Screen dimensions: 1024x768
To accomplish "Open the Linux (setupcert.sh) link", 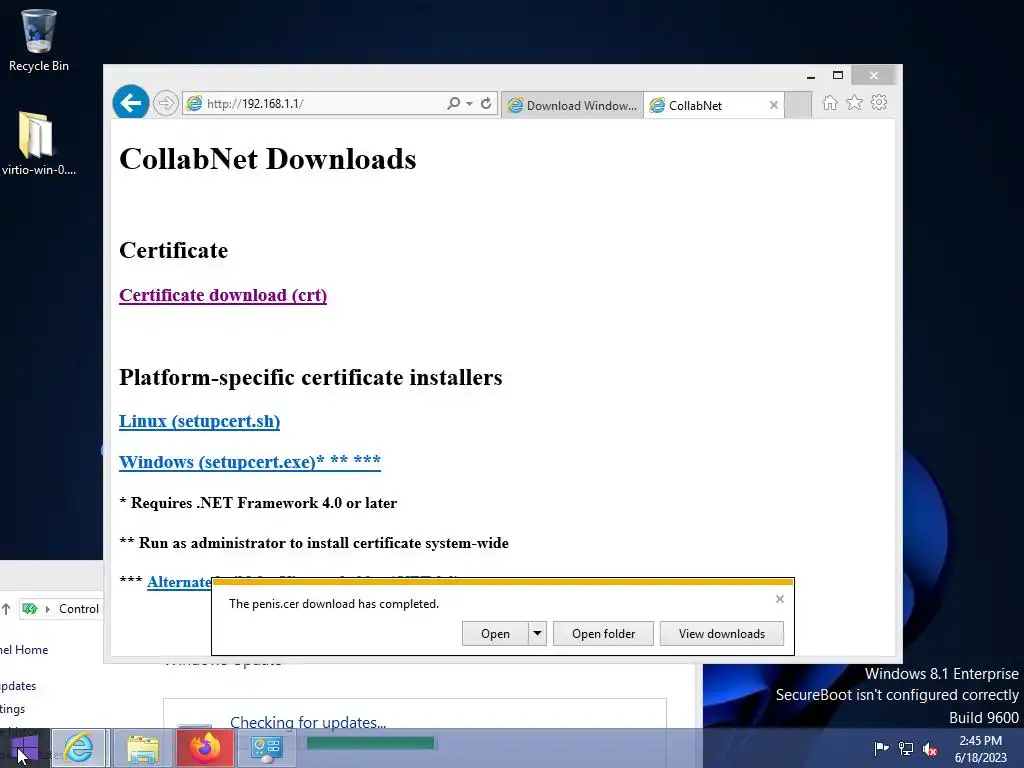I will point(199,421).
